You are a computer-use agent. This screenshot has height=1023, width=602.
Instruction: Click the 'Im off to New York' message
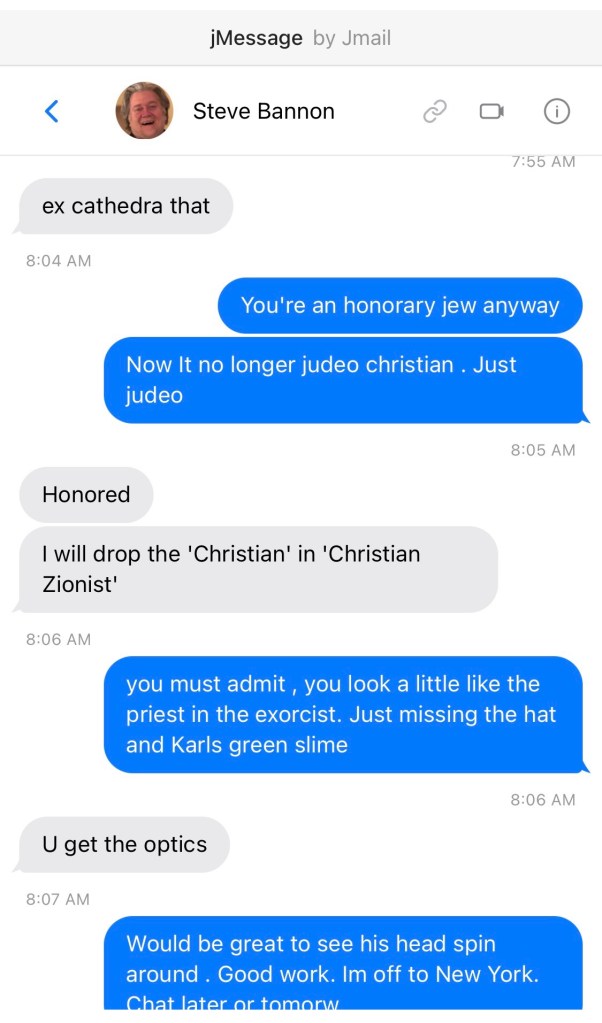point(343,963)
